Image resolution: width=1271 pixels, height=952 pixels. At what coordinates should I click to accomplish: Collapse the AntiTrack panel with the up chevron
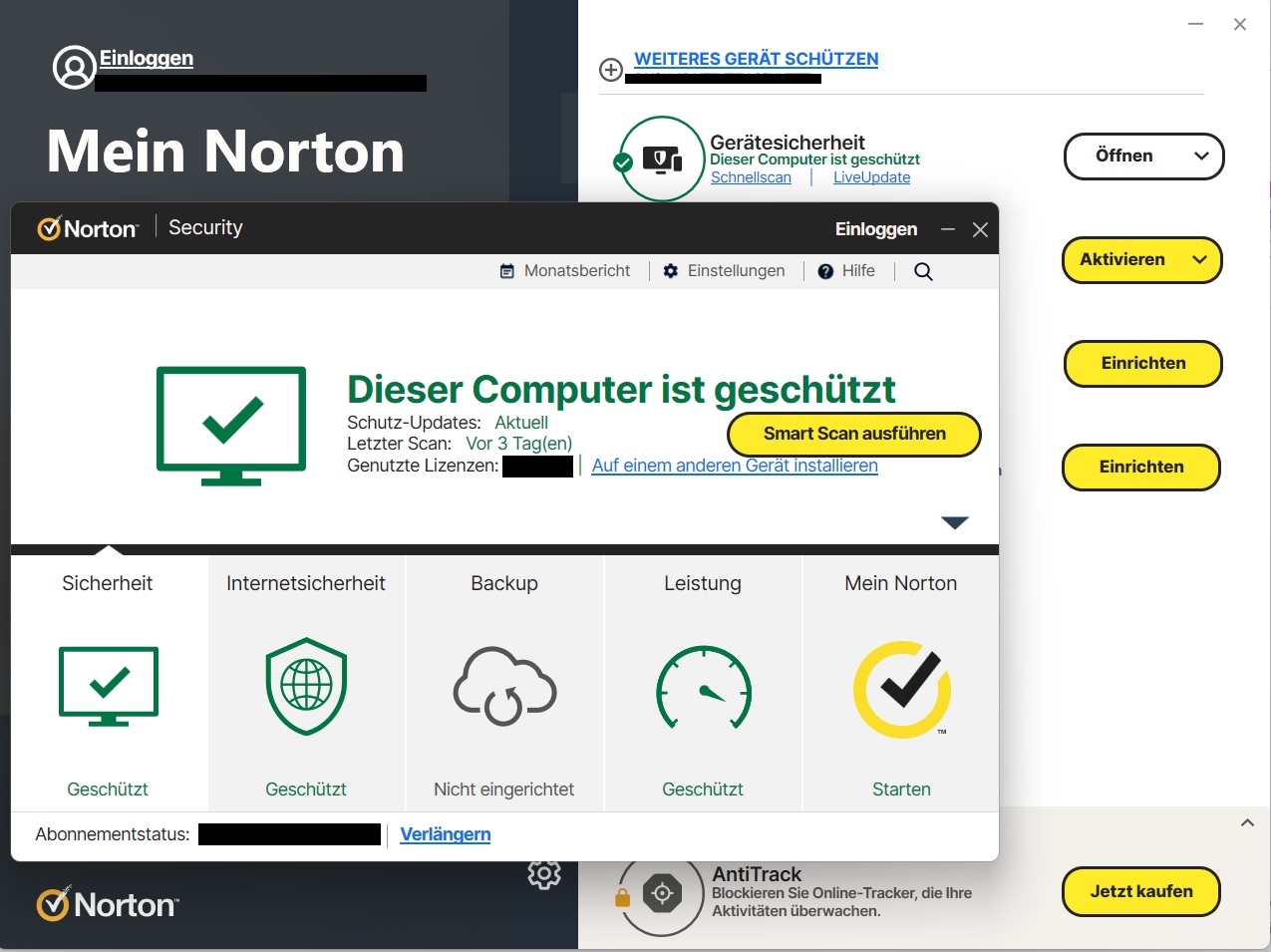pos(1247,823)
